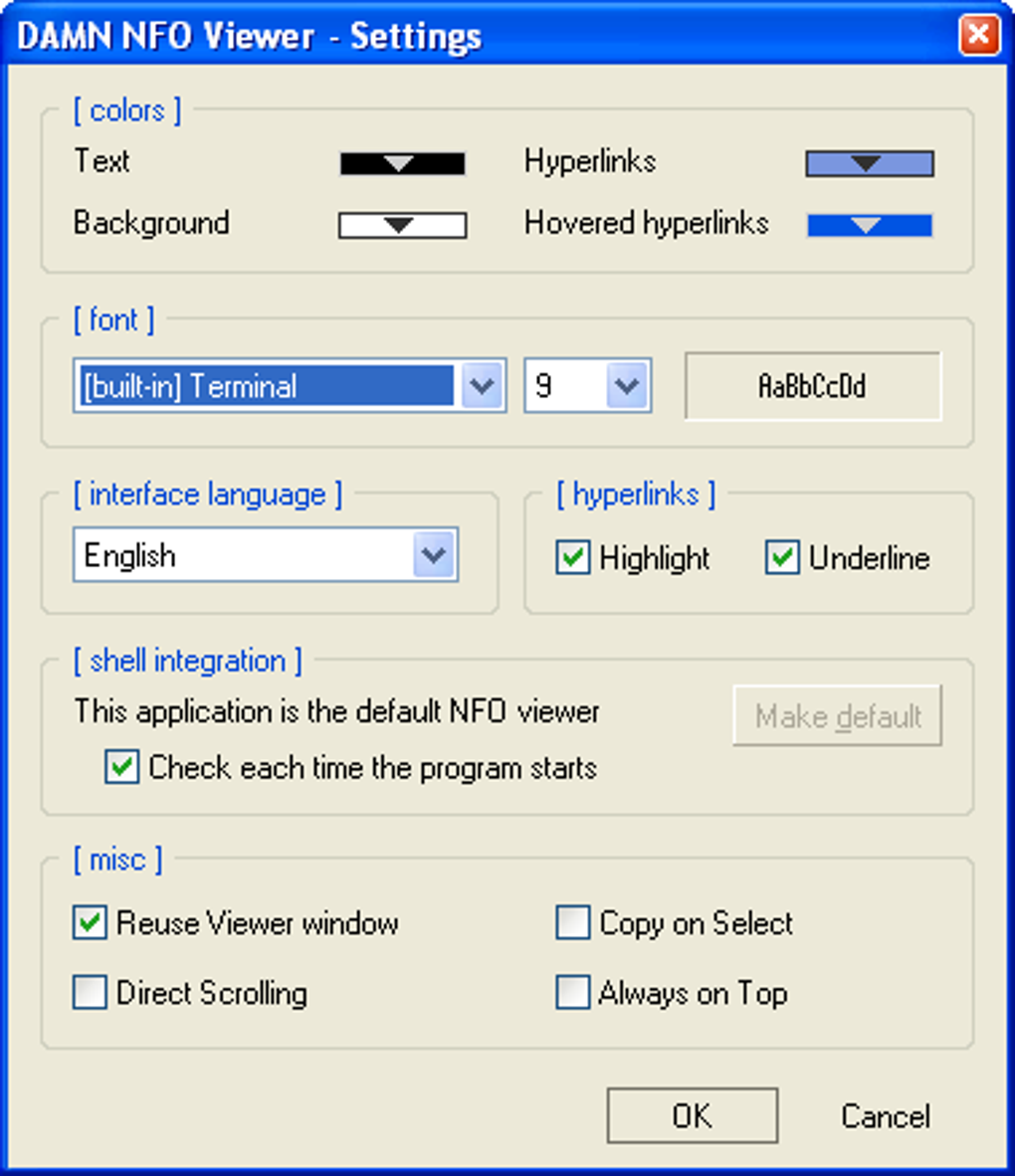The height and width of the screenshot is (1176, 1015).
Task: Enable Always on Top checkbox
Action: (x=572, y=992)
